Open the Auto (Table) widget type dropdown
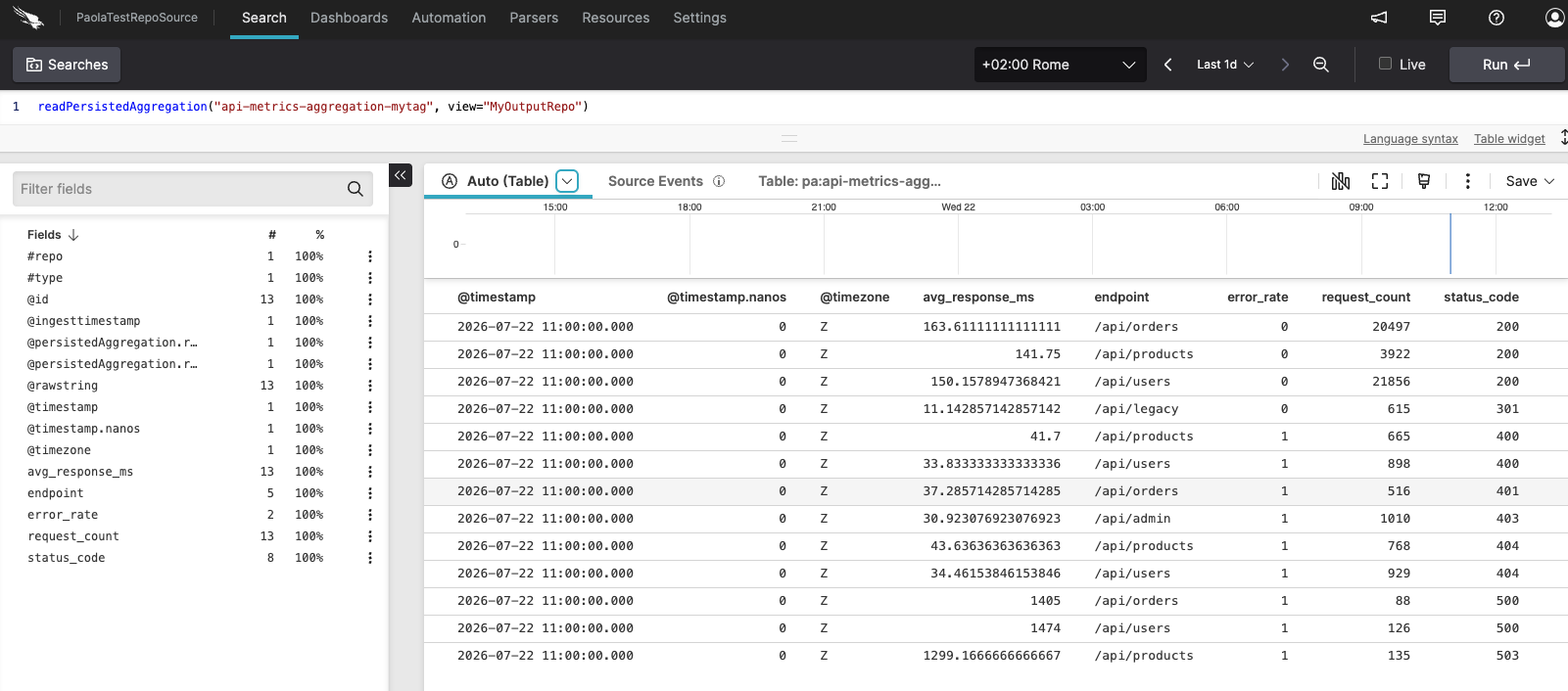 click(x=567, y=181)
